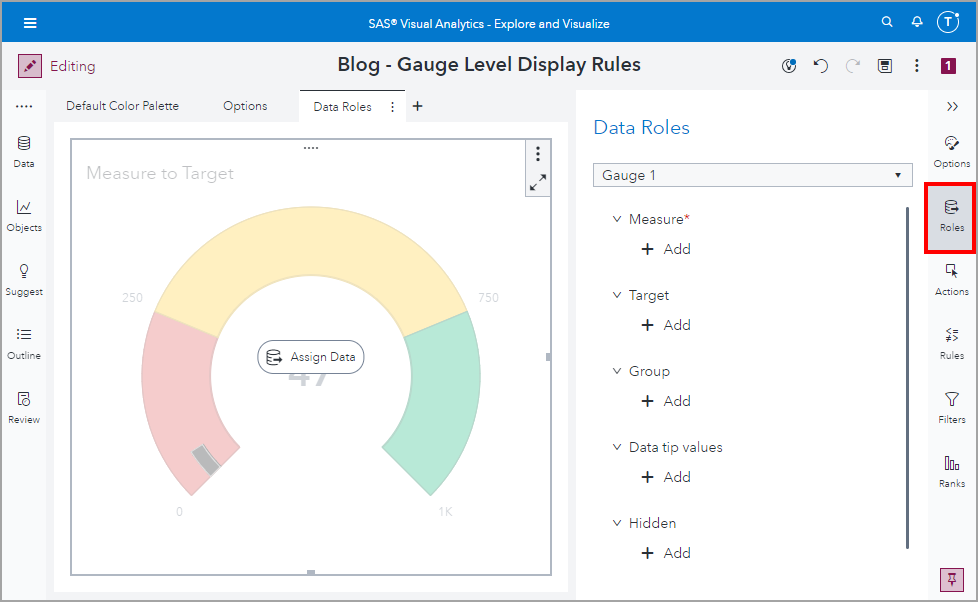Collapse the Measure section

(x=616, y=218)
